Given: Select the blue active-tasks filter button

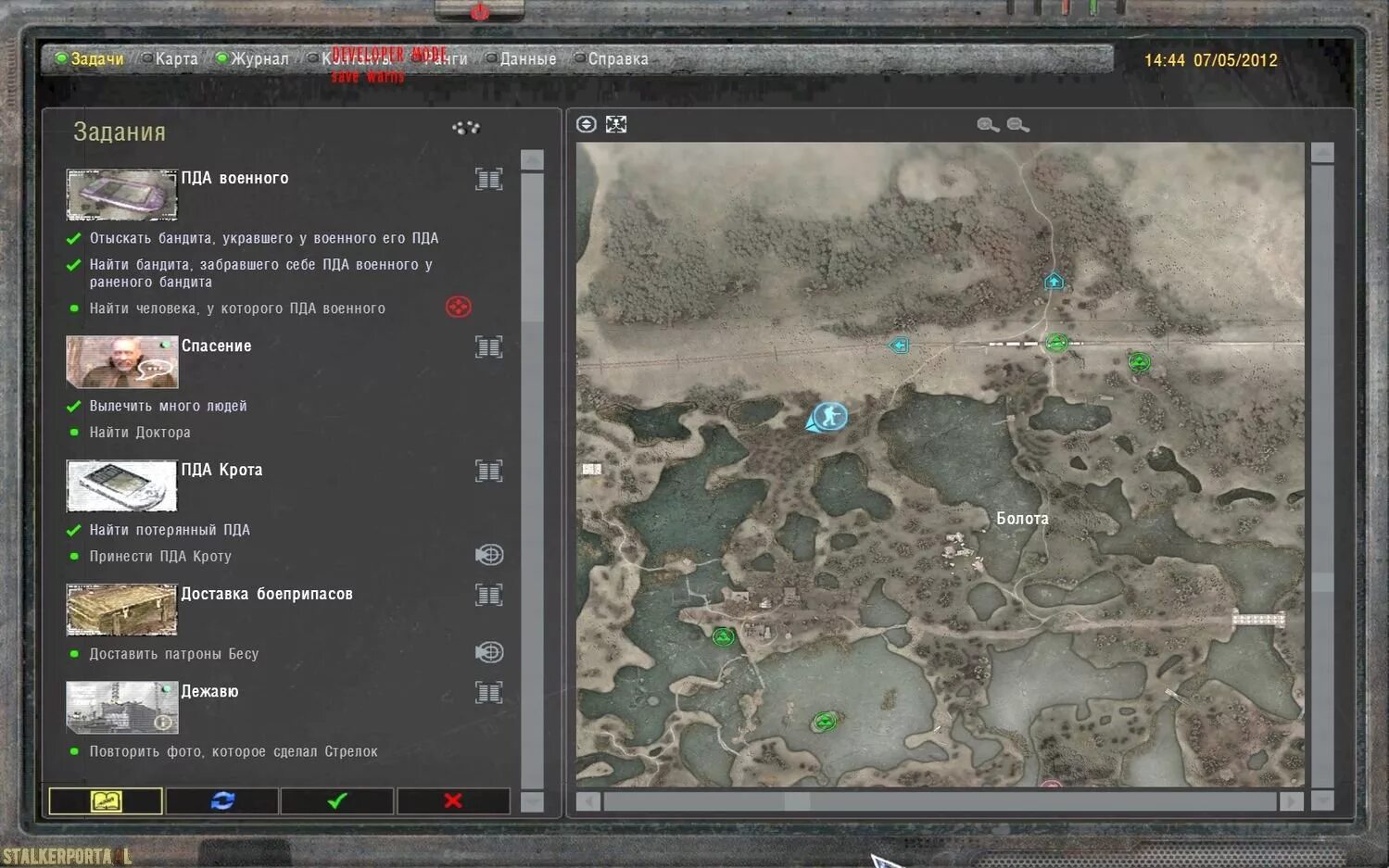Looking at the screenshot, I should point(222,800).
